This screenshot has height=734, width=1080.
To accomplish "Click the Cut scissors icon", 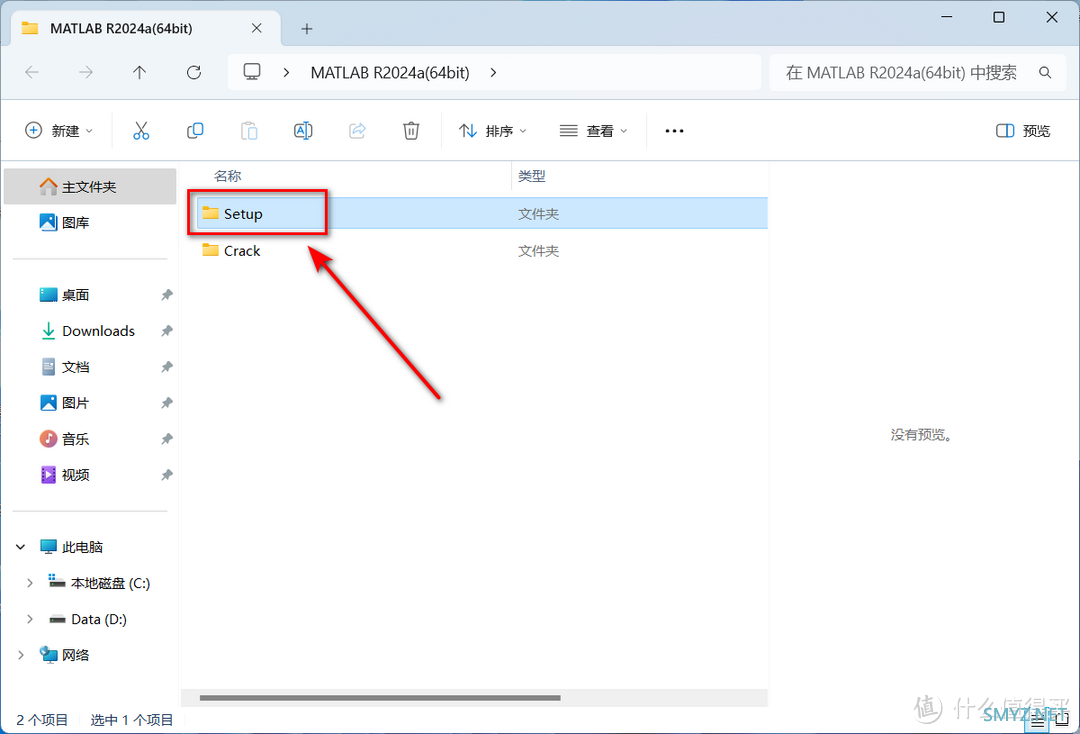I will (141, 131).
